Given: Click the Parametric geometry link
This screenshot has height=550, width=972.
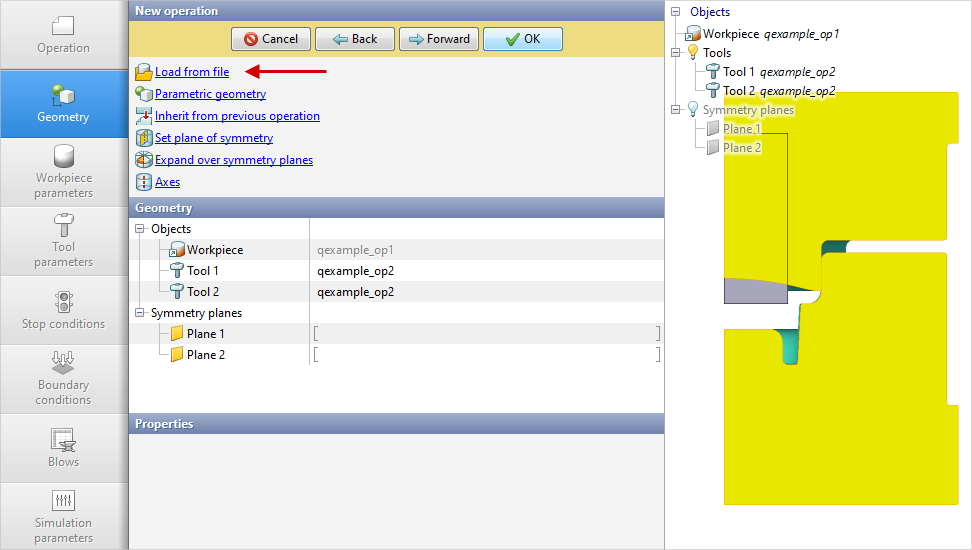Looking at the screenshot, I should [210, 94].
